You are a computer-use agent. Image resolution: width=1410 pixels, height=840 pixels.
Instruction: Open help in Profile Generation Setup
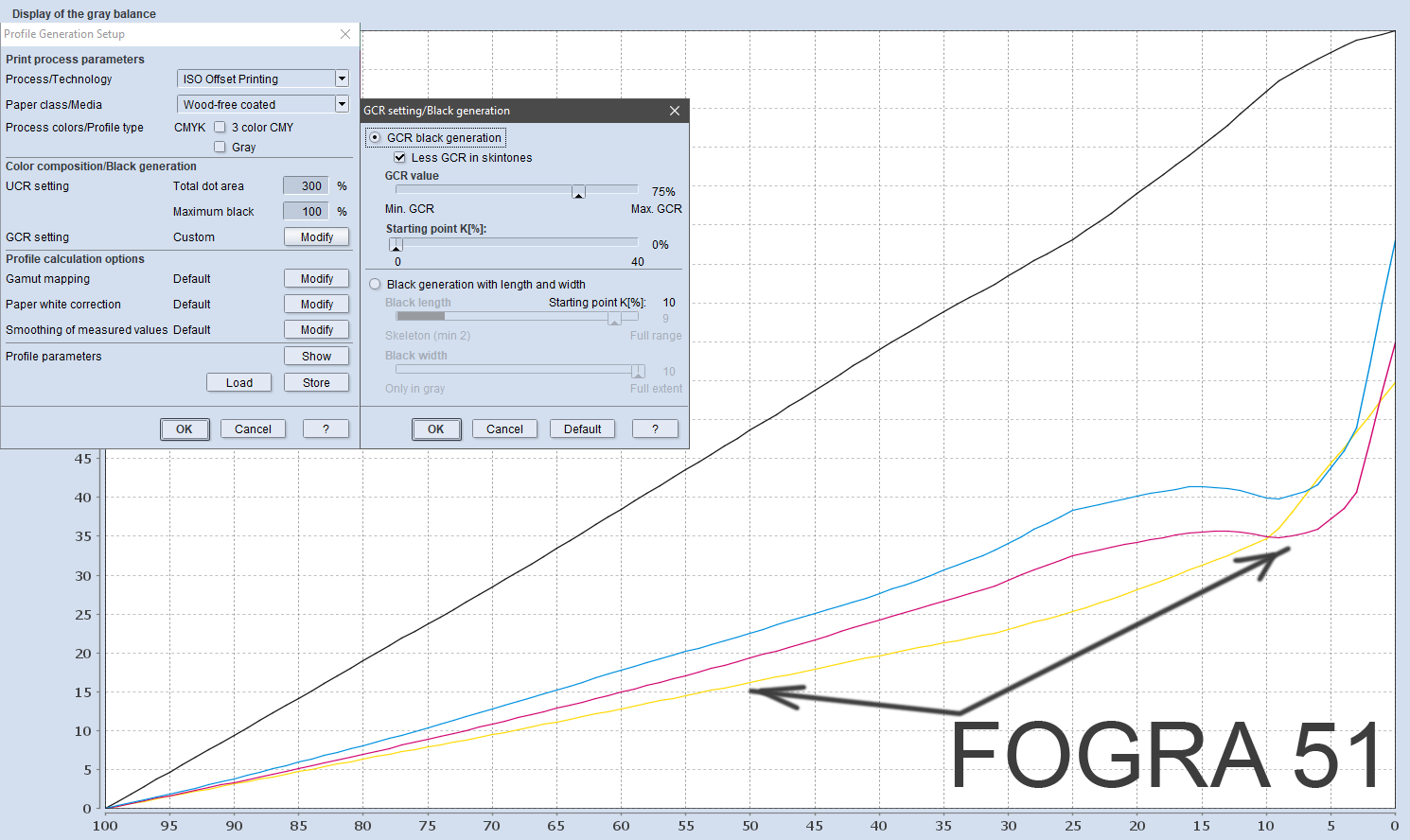(x=326, y=429)
